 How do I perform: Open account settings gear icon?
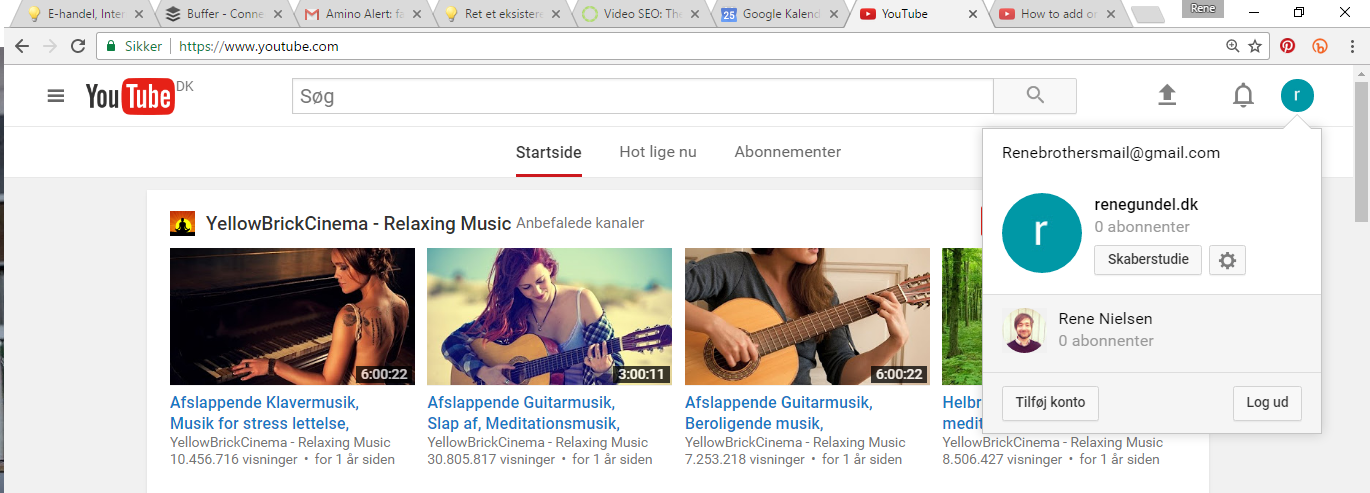click(1227, 260)
